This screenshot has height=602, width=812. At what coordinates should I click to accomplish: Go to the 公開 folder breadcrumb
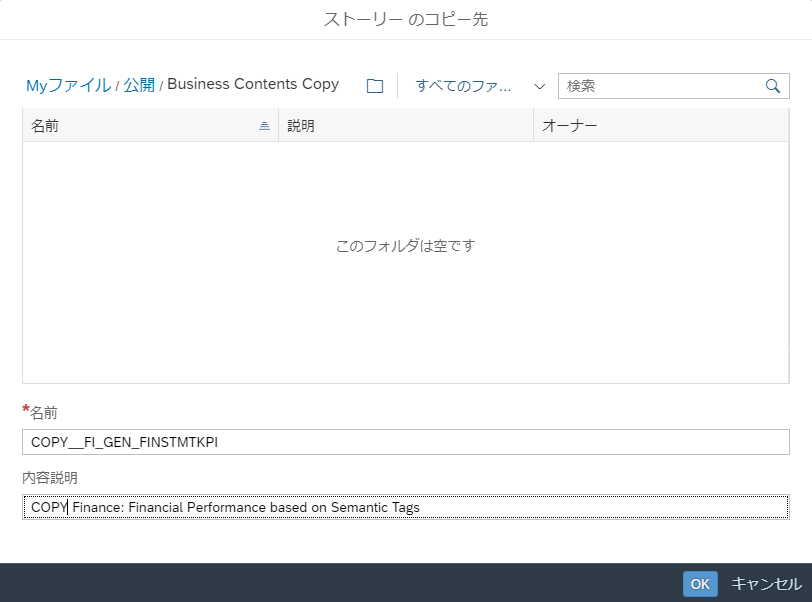(139, 85)
